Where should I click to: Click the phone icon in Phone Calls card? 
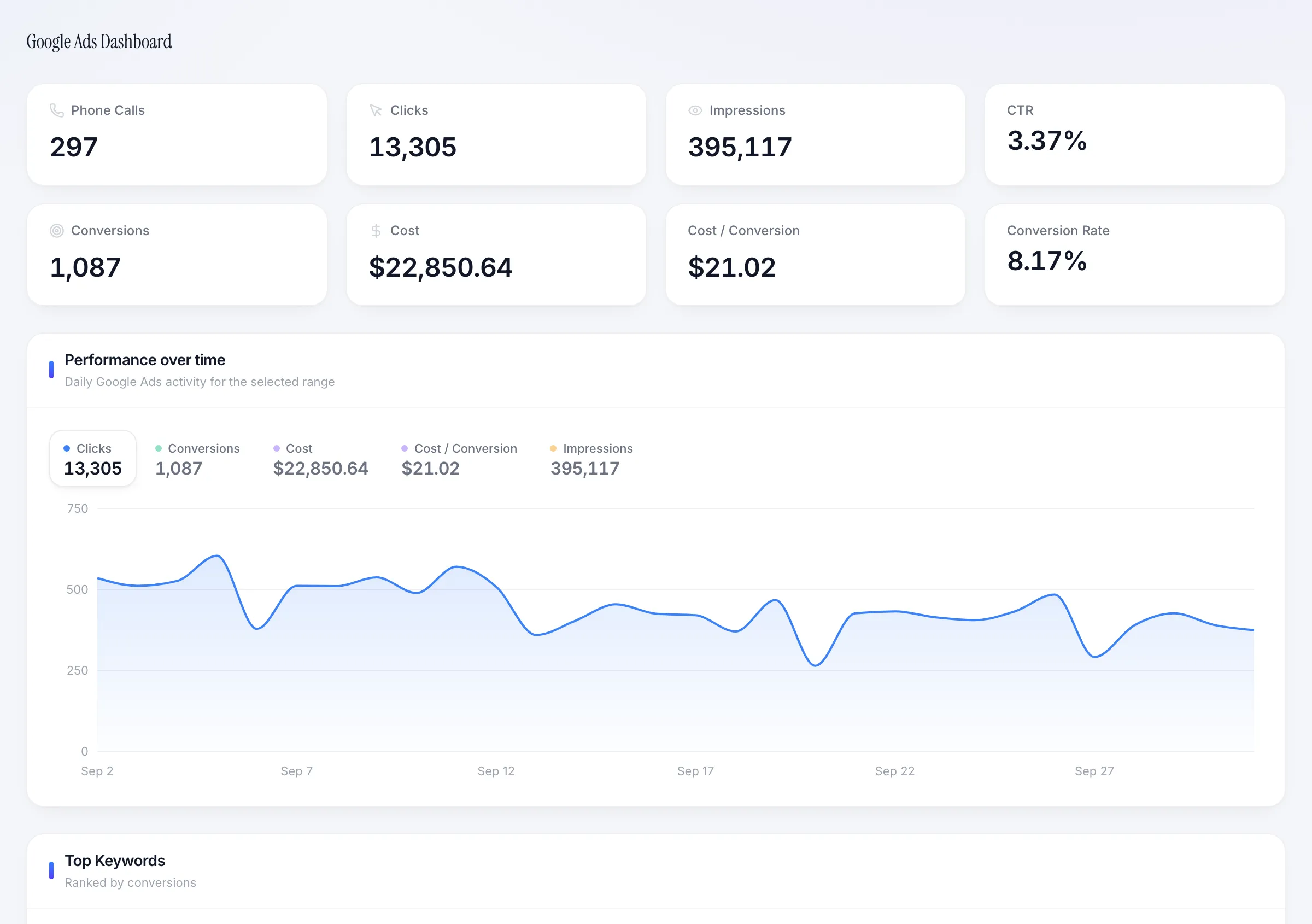click(56, 110)
